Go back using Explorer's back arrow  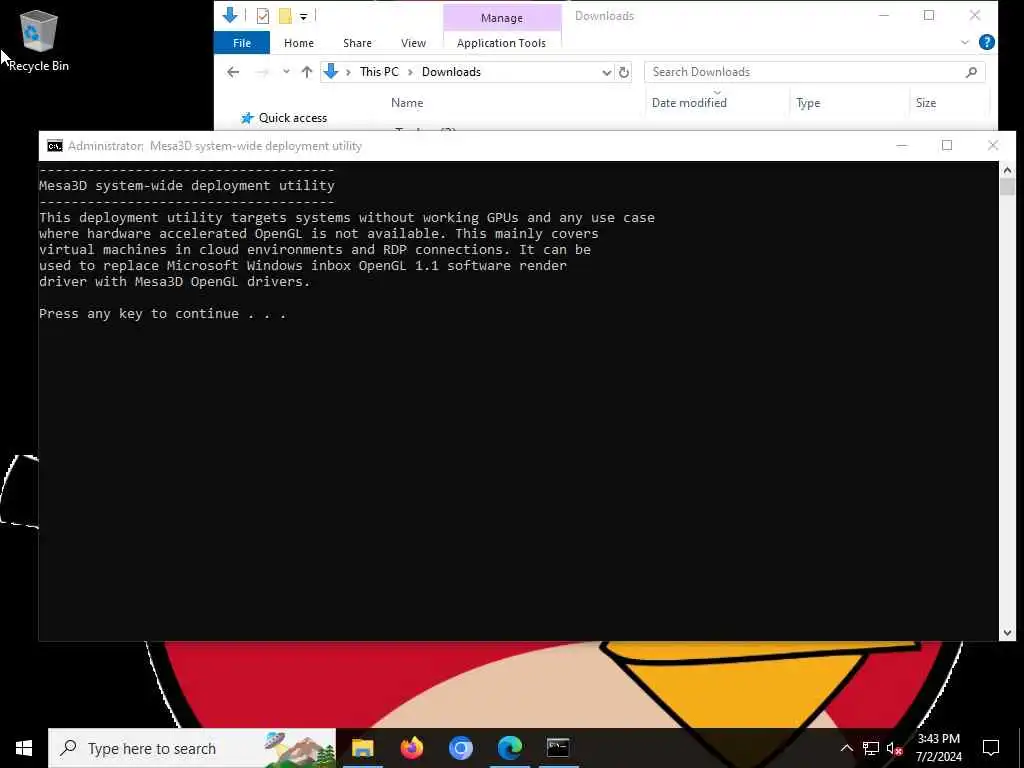[x=233, y=72]
